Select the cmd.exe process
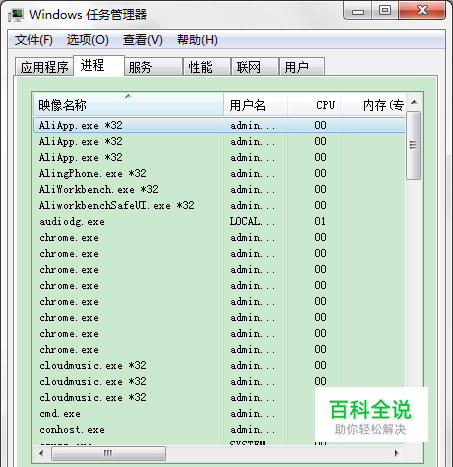The image size is (453, 467). (219, 414)
